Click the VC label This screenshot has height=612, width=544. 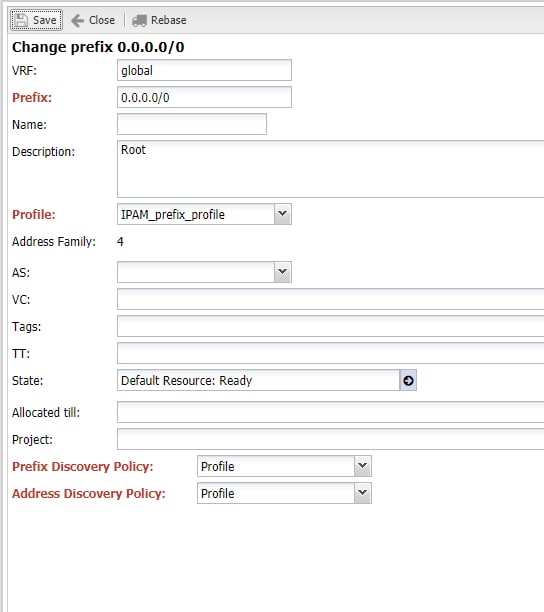21,300
